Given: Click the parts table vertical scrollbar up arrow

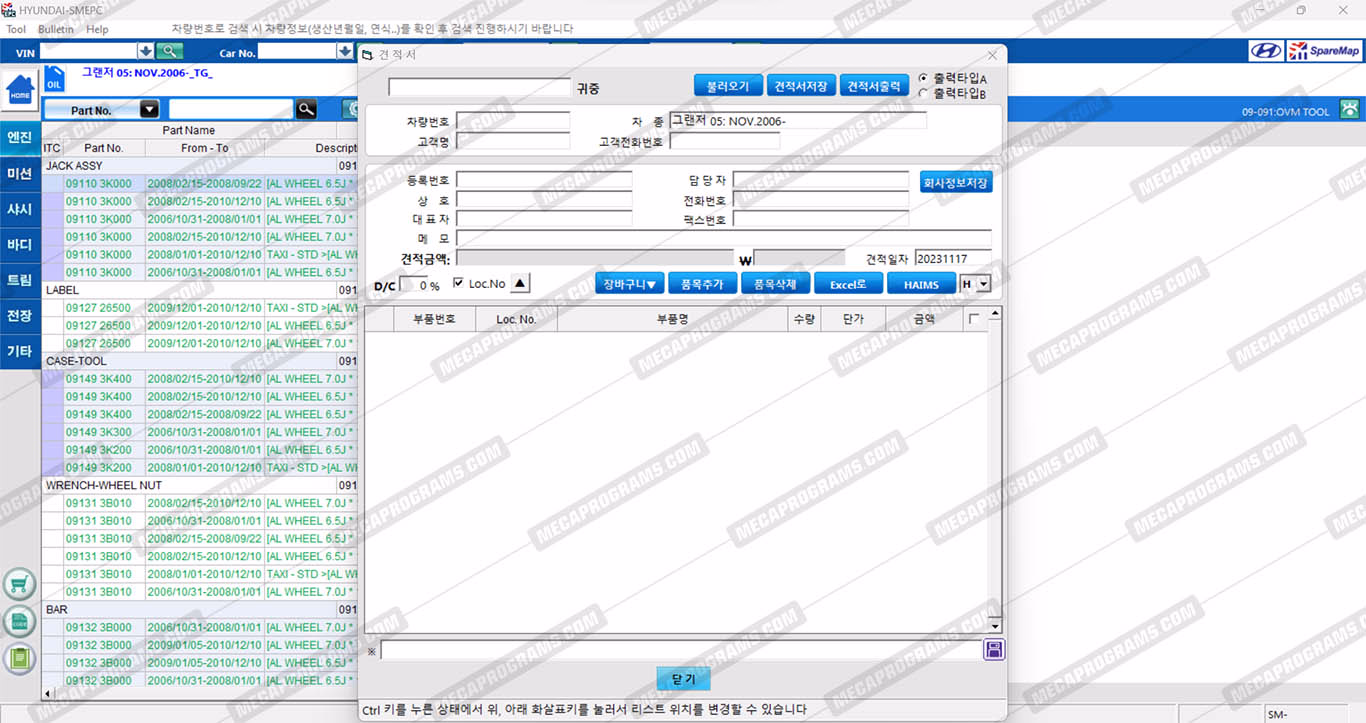Looking at the screenshot, I should [994, 314].
